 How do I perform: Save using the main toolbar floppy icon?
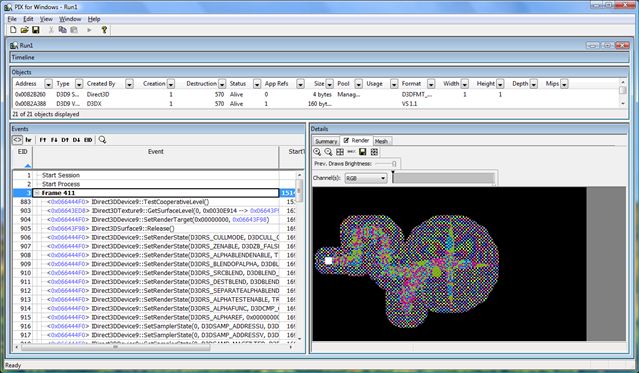click(x=36, y=30)
